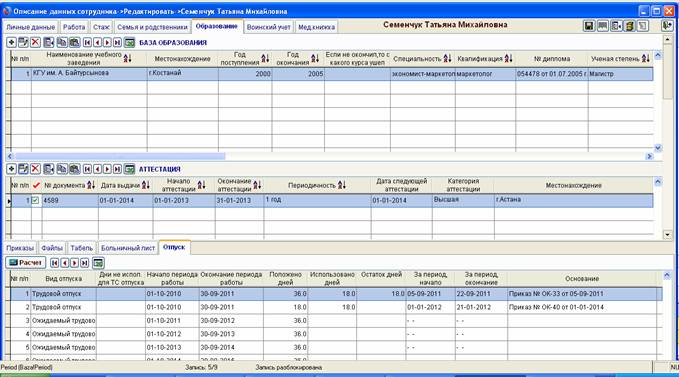Switch to Семья и родственники tab

(152, 27)
